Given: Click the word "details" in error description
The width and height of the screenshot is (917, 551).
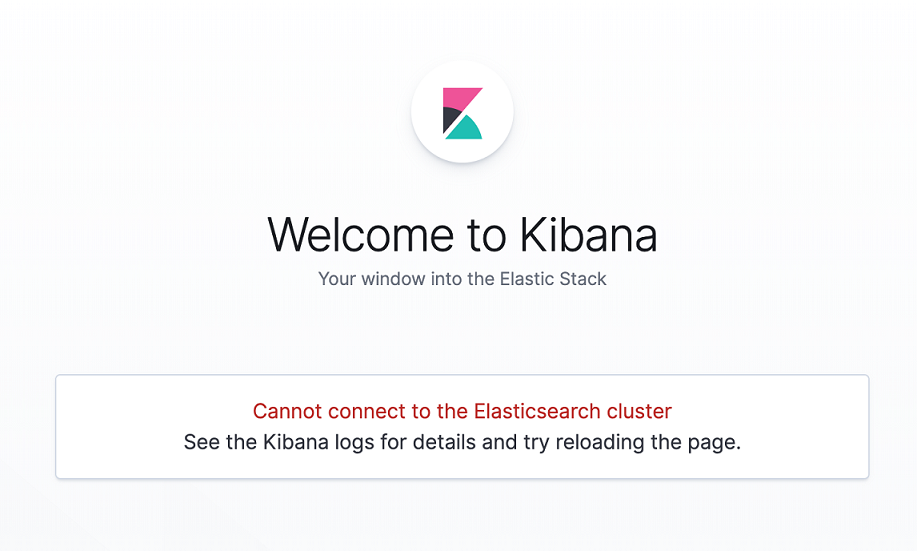Looking at the screenshot, I should [443, 442].
